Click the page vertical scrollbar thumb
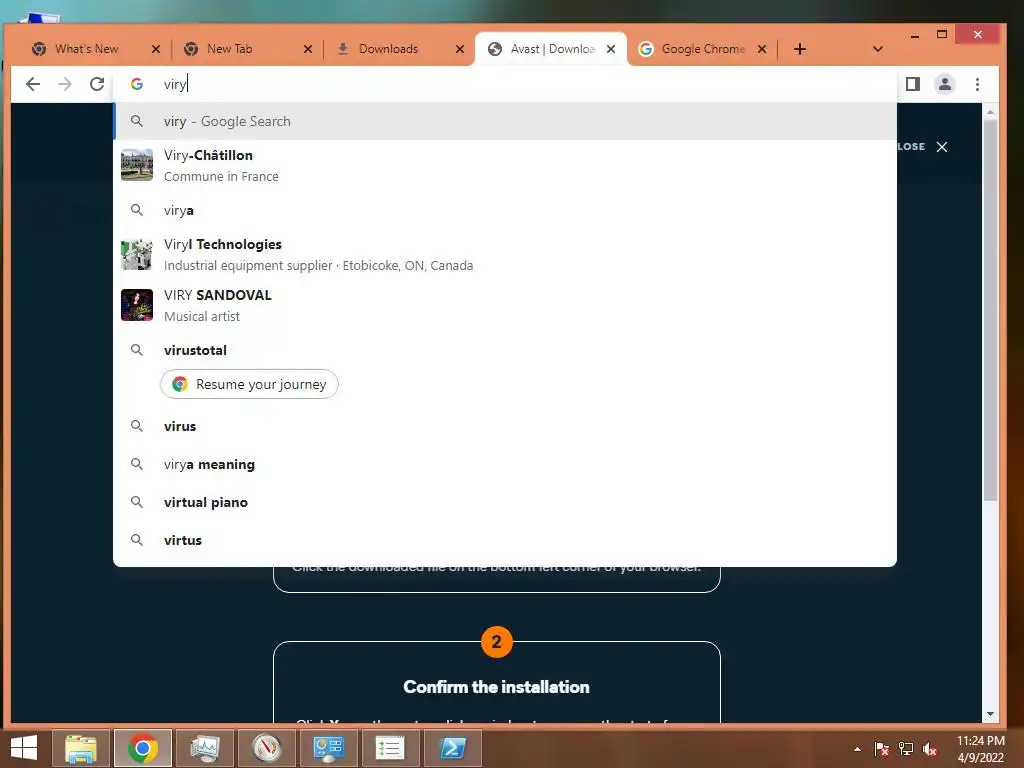Viewport: 1024px width, 768px height. [x=990, y=310]
